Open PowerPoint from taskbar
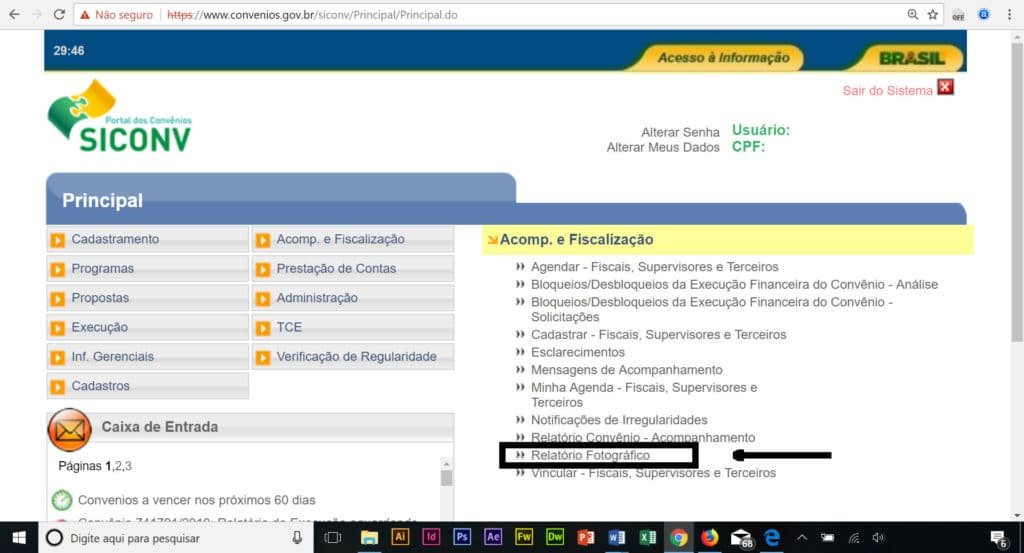The height and width of the screenshot is (553, 1024). pyautogui.click(x=586, y=537)
